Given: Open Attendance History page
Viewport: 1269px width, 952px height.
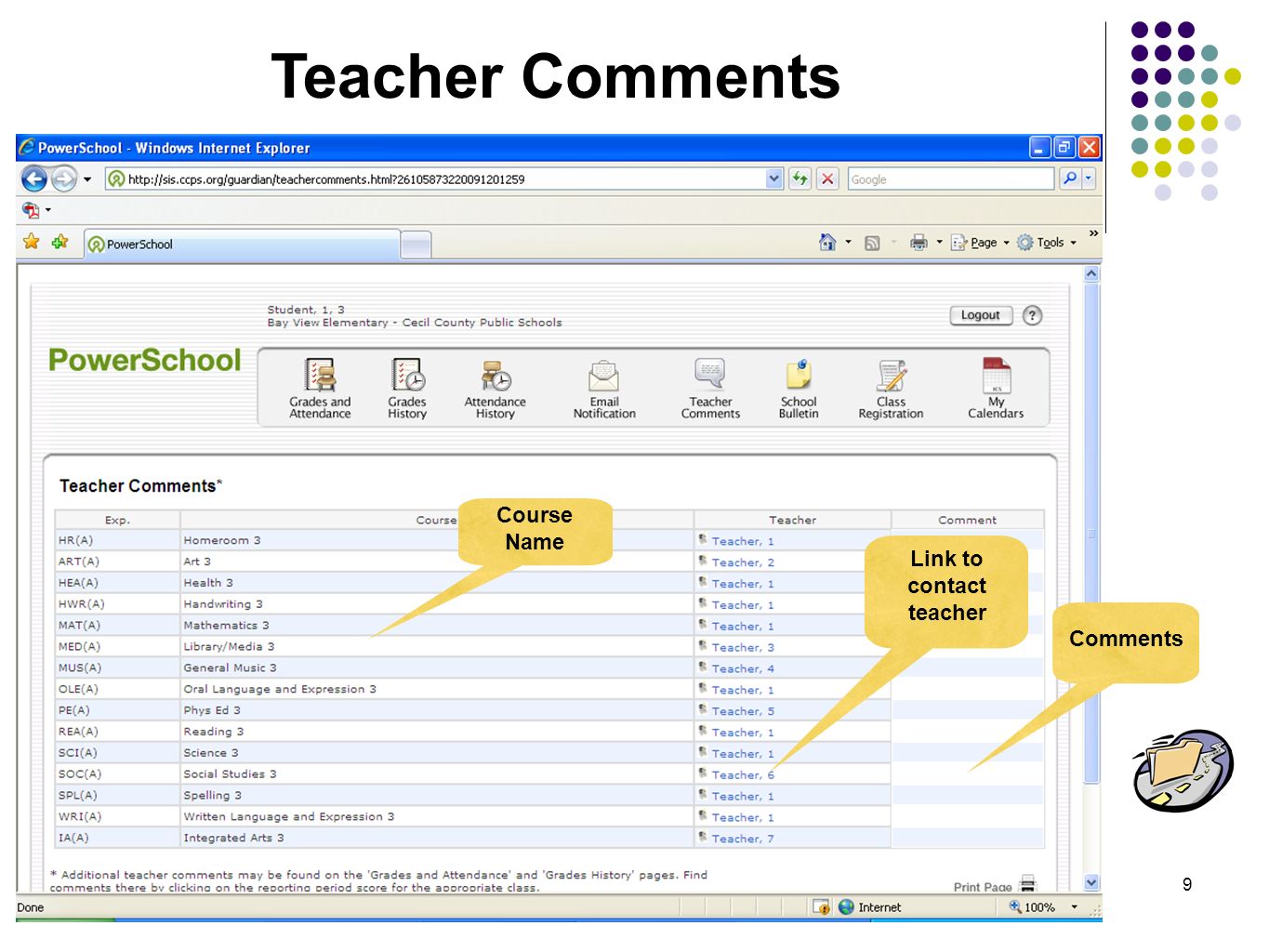Looking at the screenshot, I should tap(495, 389).
